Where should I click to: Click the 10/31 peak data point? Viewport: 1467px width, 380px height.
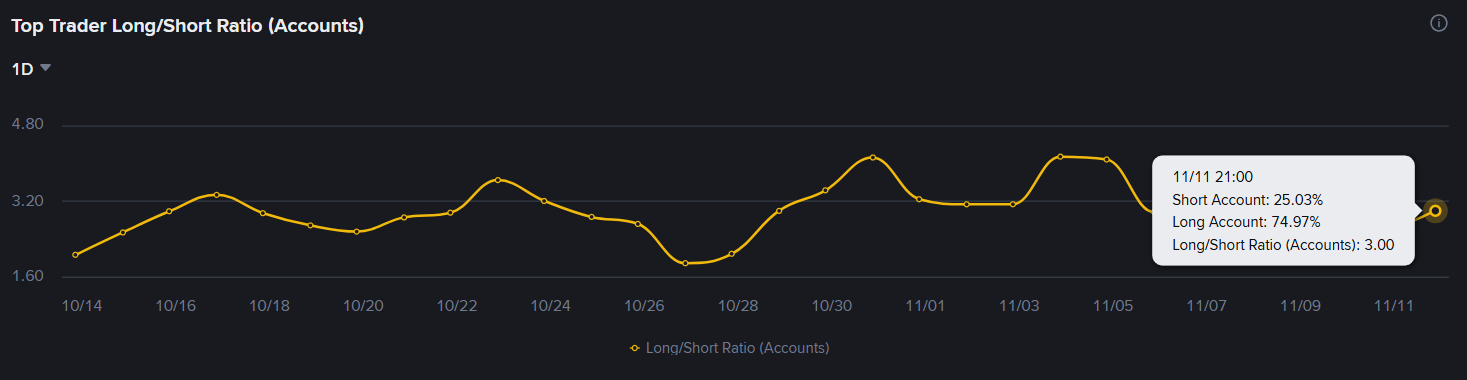point(872,157)
